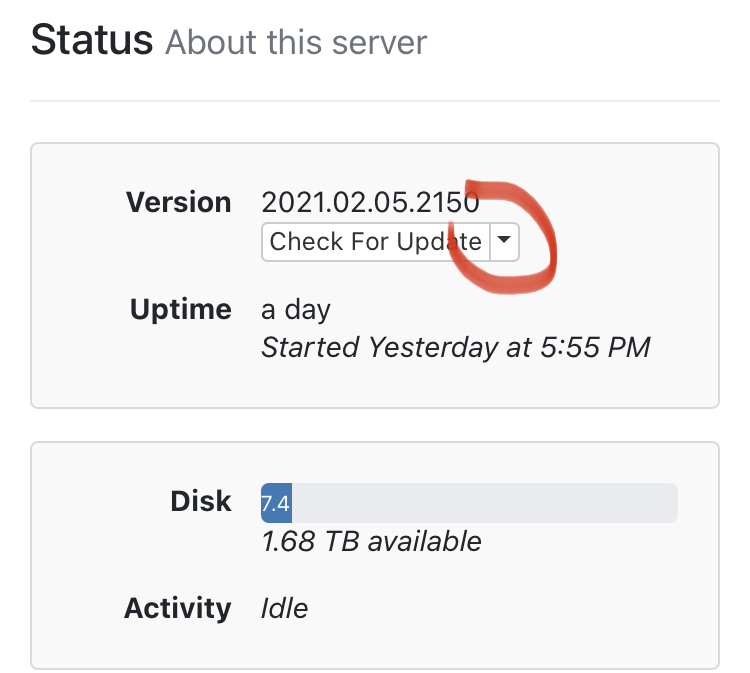
Task: Click the 1.68 TB available text
Action: click(371, 541)
